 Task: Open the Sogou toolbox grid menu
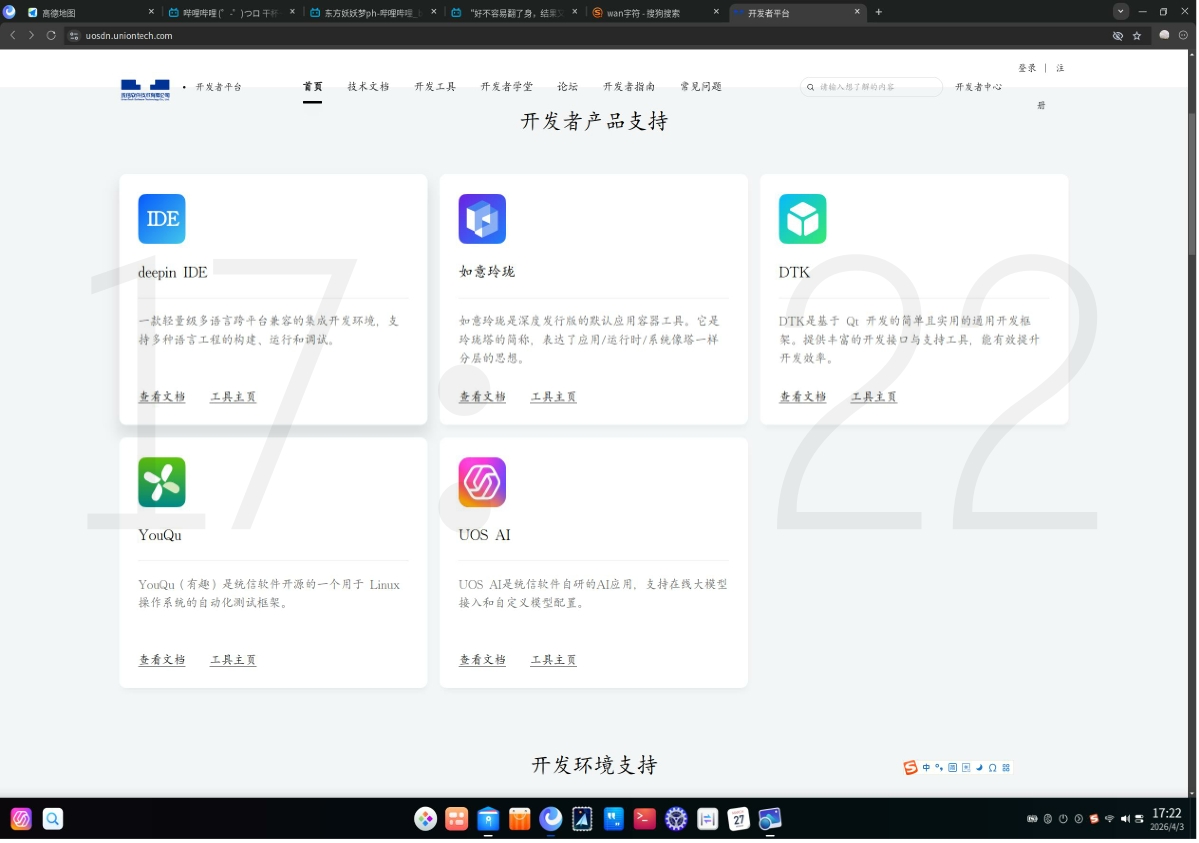pos(1006,768)
